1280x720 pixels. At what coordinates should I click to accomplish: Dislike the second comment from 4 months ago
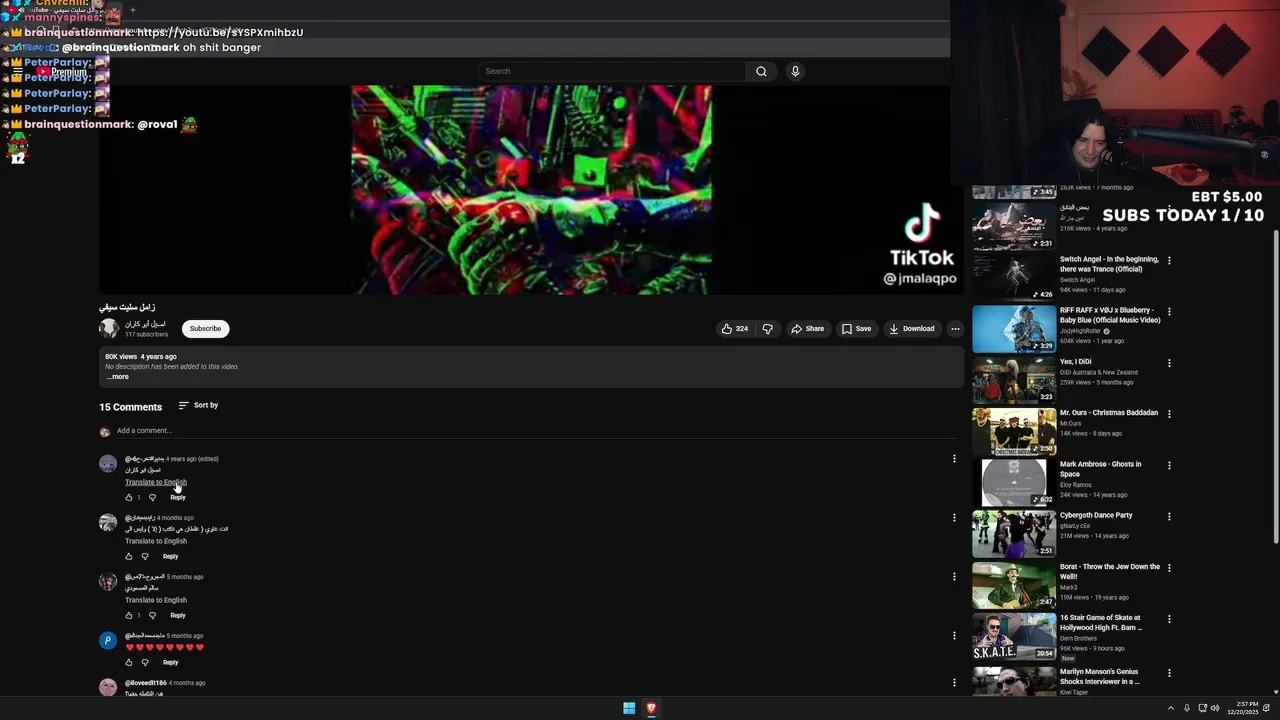pos(145,556)
